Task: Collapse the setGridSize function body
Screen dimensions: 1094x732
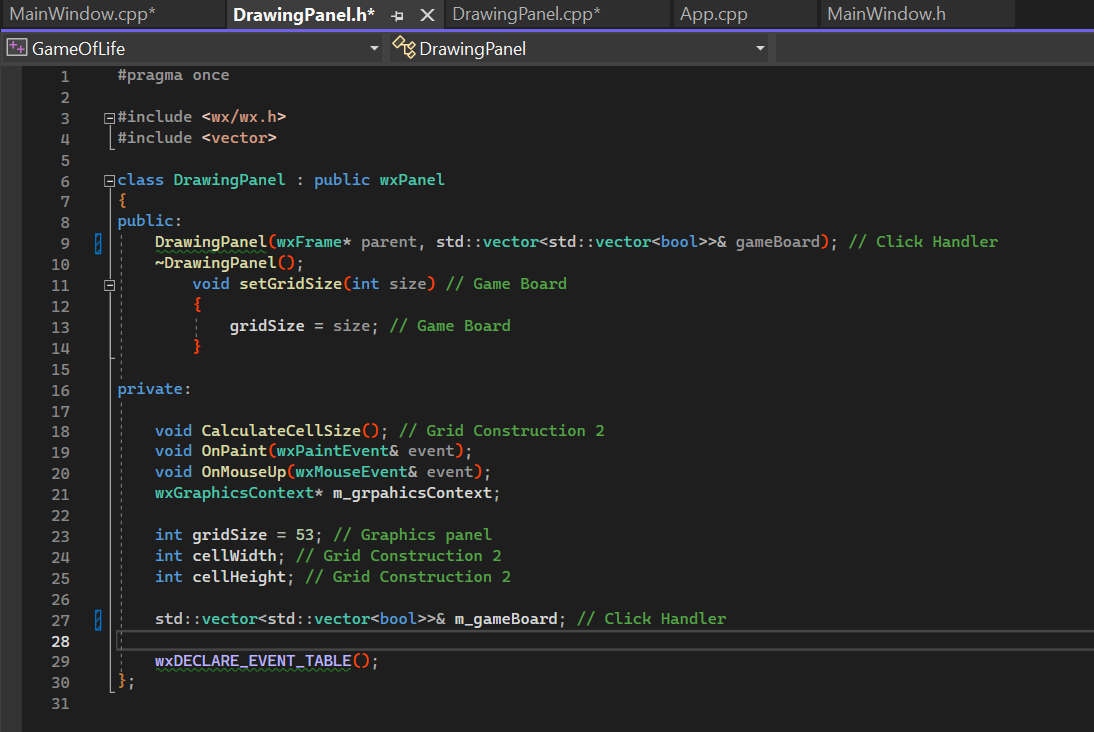Action: [108, 283]
